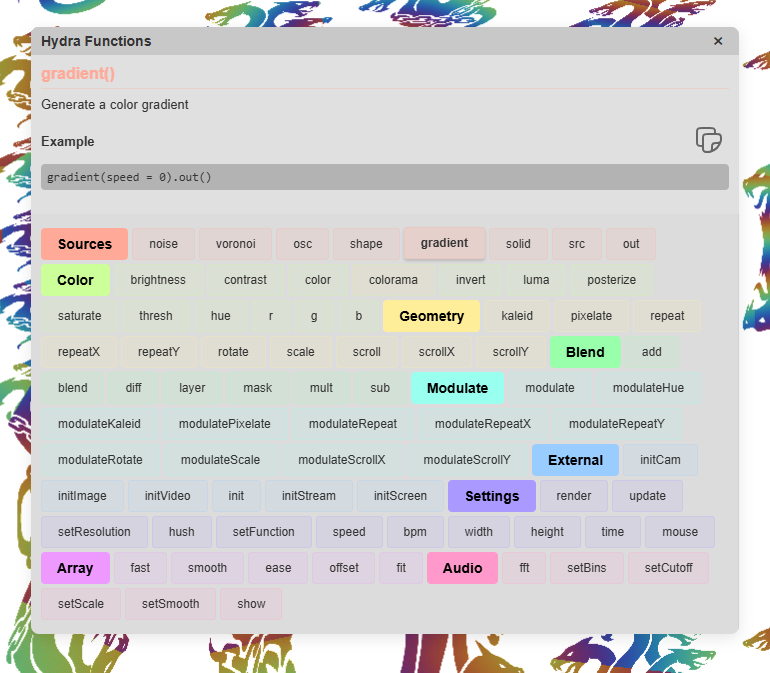Open the solid function
Screen dimensions: 770x673
(518, 244)
